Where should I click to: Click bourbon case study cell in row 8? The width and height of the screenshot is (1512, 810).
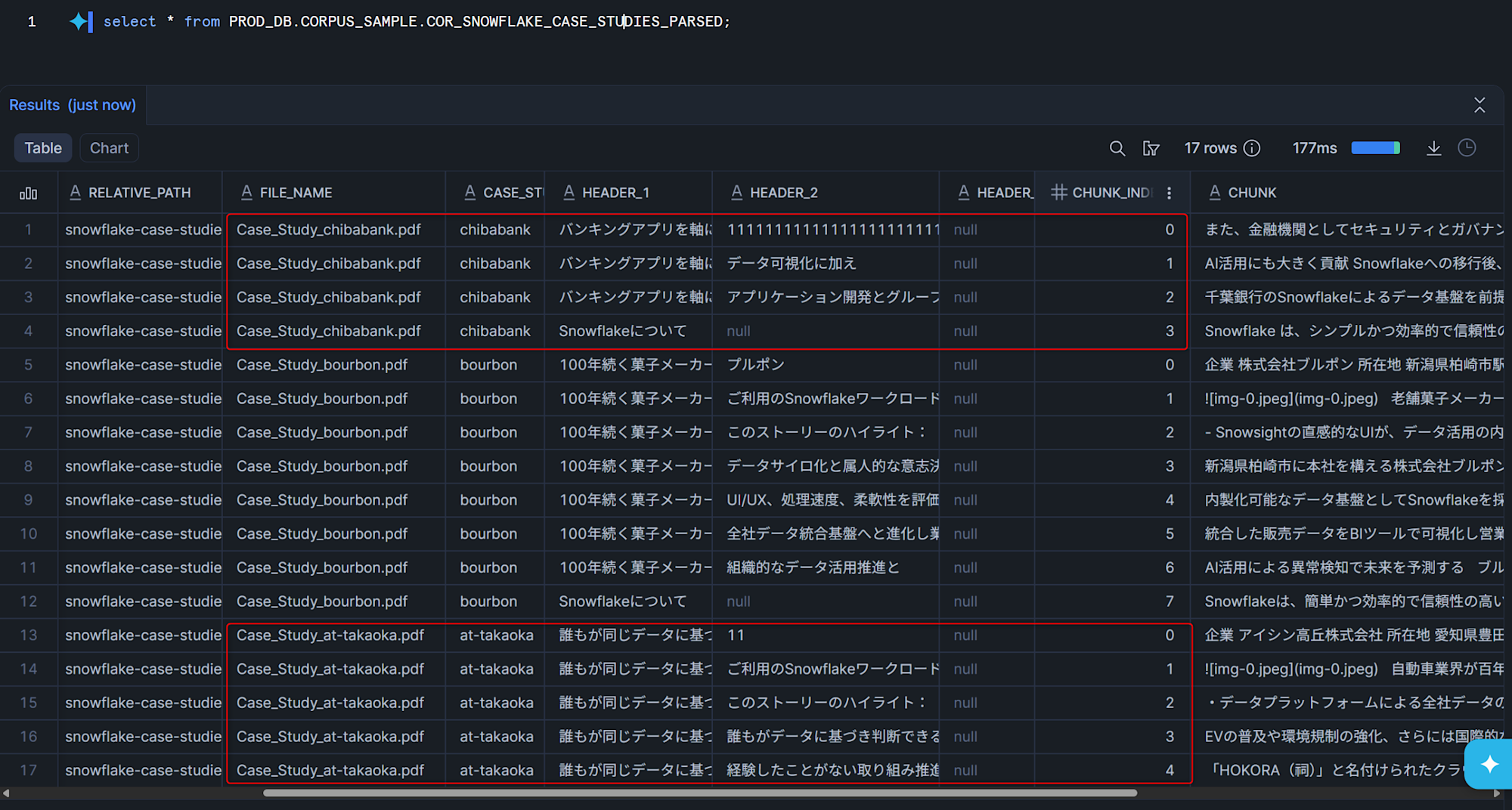coord(495,466)
